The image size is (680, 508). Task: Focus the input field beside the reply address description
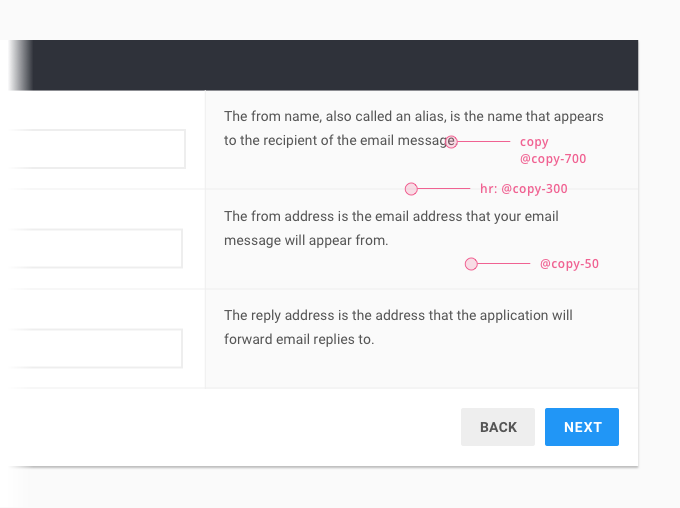pos(95,348)
